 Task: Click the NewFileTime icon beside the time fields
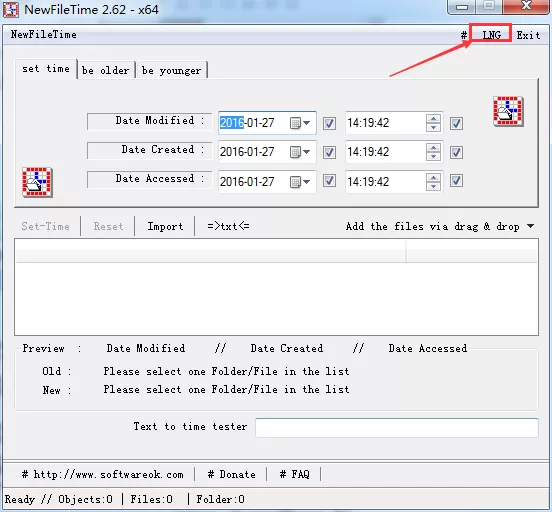(508, 112)
